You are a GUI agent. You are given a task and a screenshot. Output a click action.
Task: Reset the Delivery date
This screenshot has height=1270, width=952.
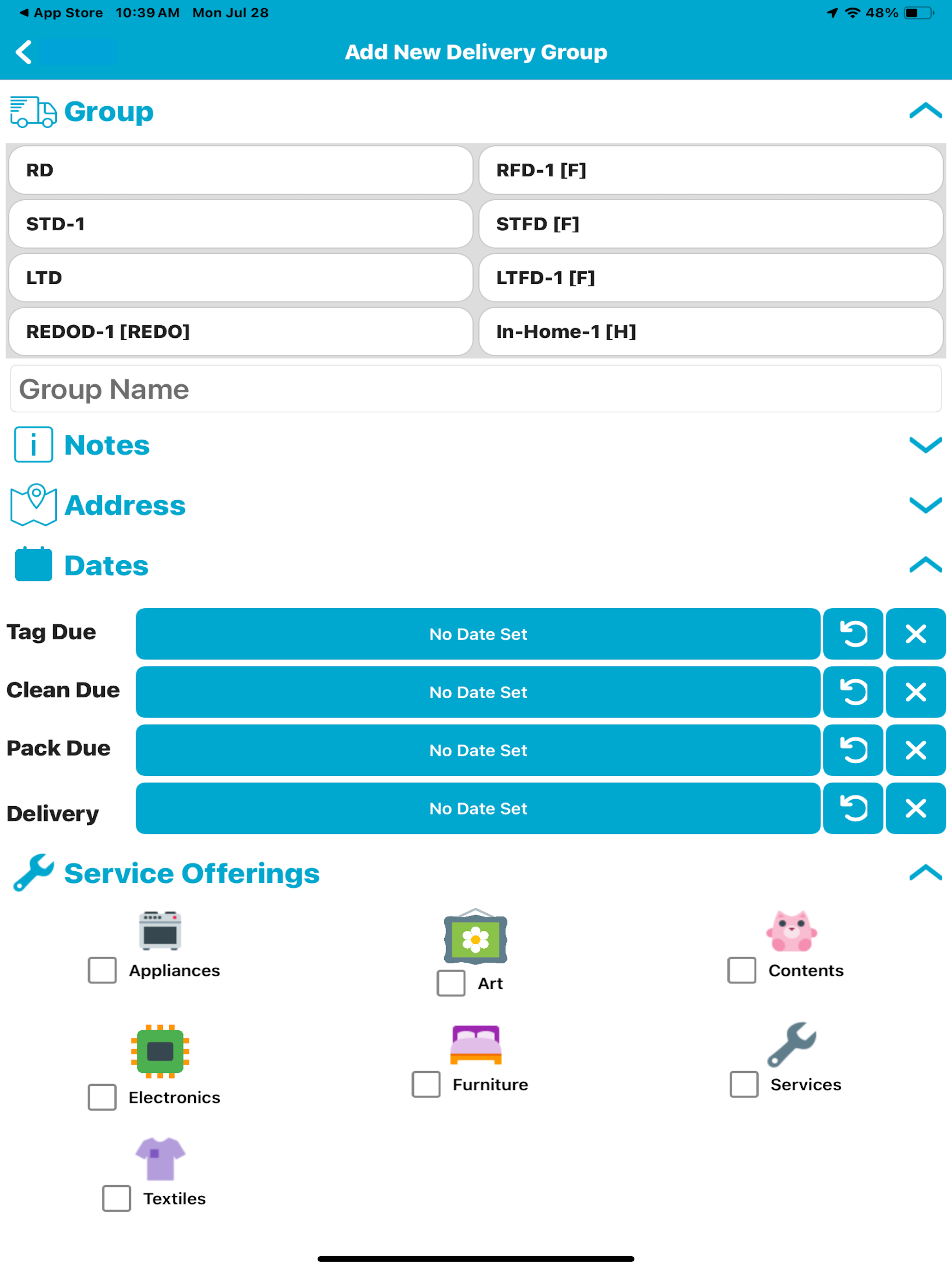[853, 808]
